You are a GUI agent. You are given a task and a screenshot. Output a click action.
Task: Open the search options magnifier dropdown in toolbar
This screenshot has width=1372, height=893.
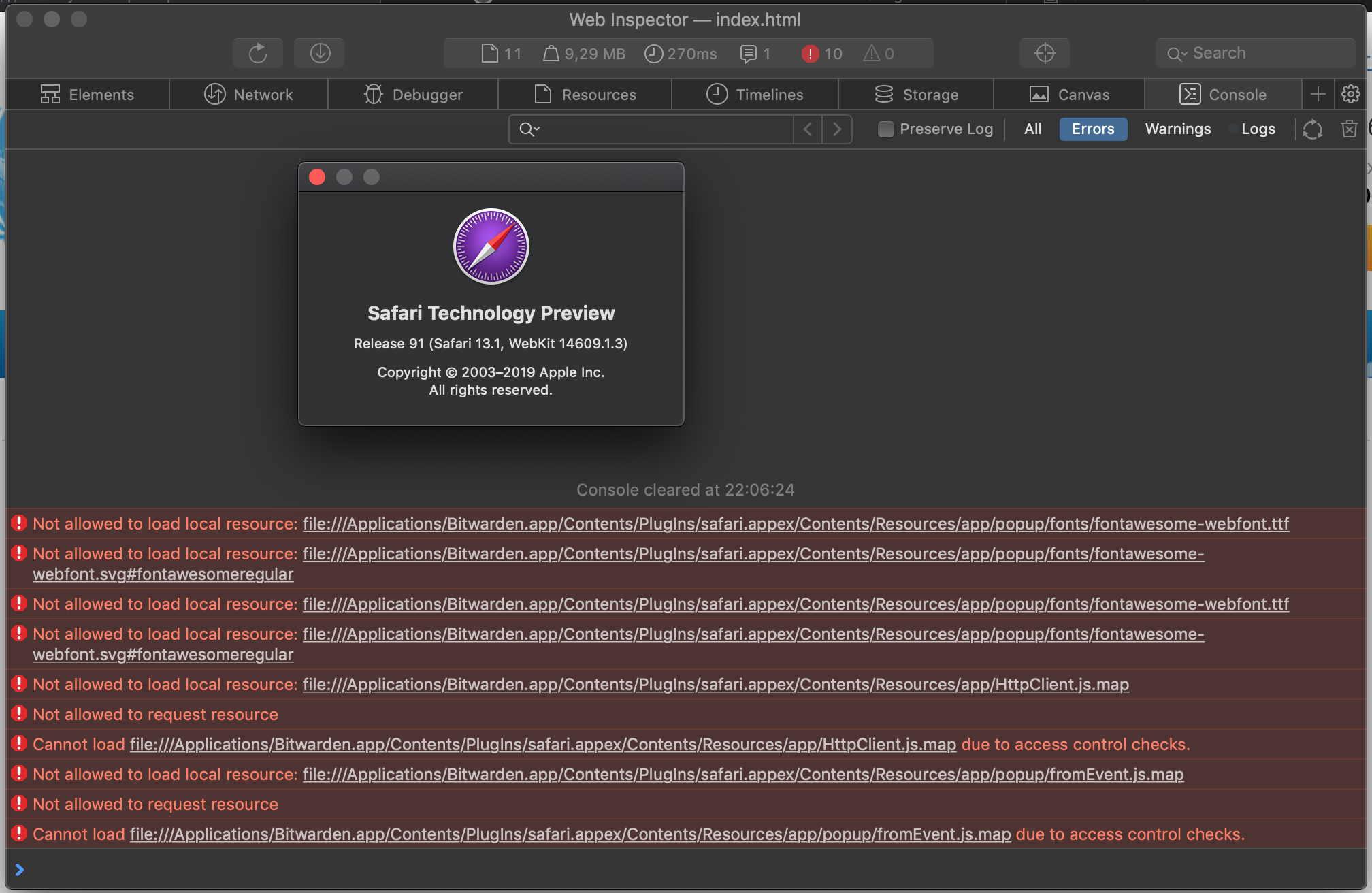(1177, 54)
